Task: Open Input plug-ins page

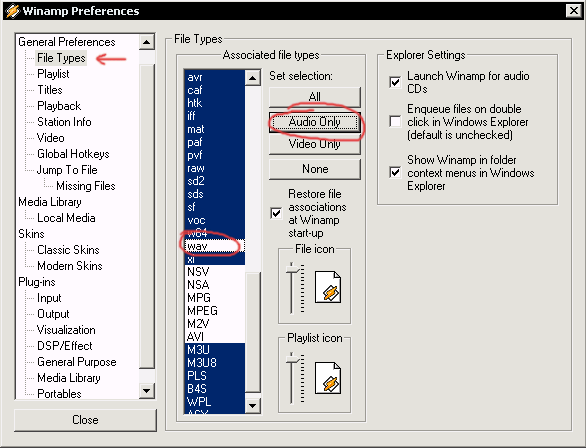Action: [x=49, y=298]
